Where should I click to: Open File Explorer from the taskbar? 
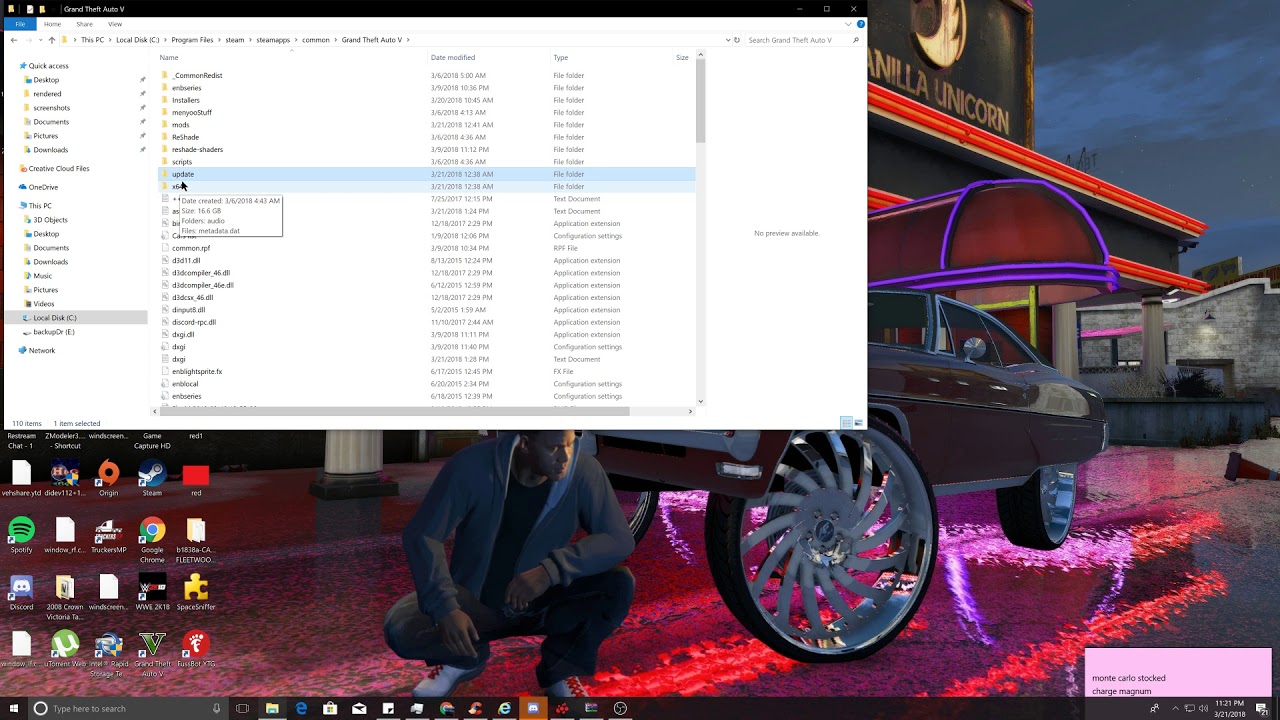(x=272, y=708)
